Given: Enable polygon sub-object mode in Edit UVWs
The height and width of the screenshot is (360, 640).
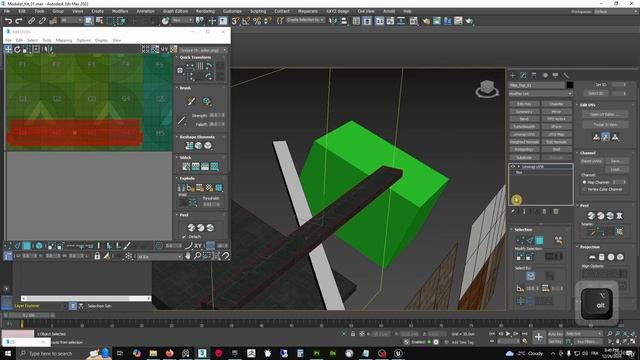Looking at the screenshot, I should [27, 246].
